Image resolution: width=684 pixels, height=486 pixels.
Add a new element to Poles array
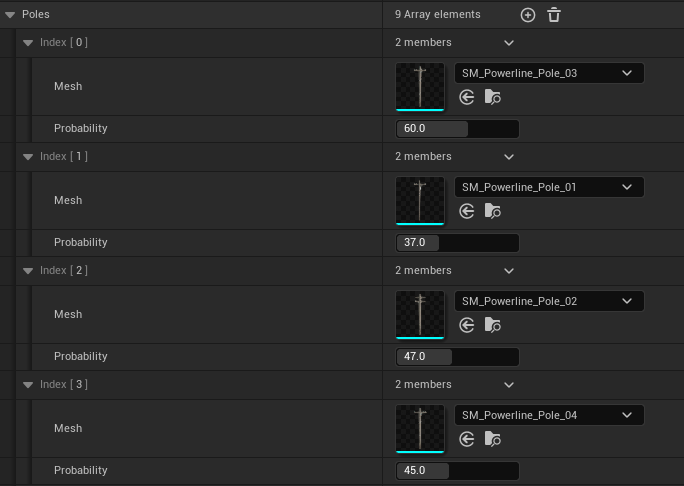[x=528, y=15]
